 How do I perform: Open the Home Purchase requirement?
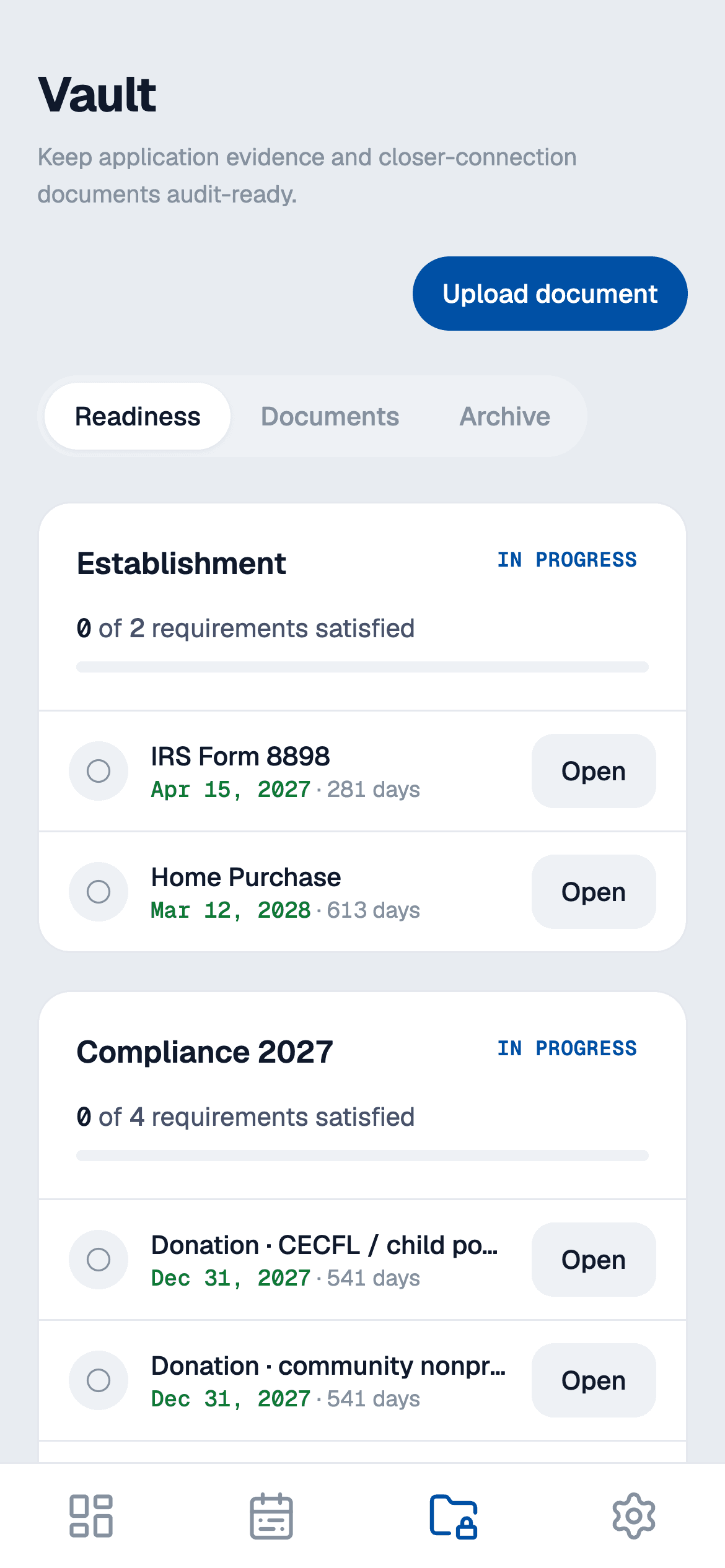pos(594,892)
